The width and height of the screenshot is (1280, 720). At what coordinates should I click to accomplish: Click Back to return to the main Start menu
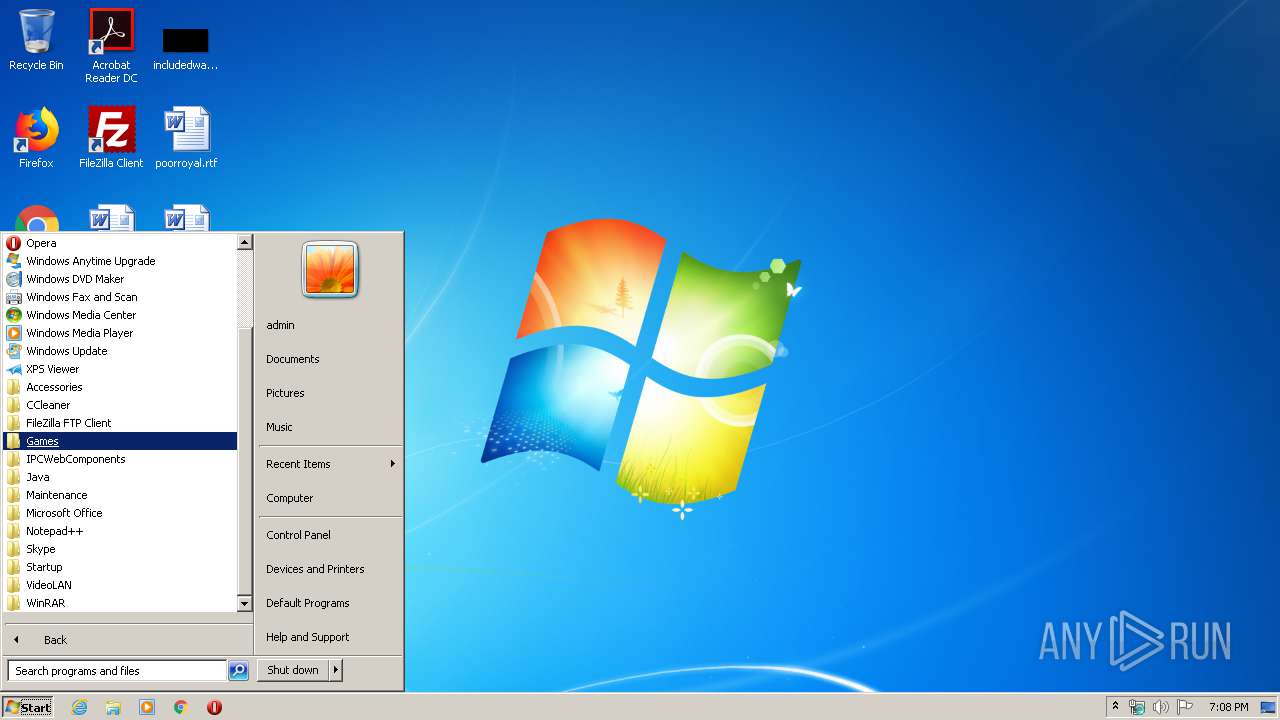(x=128, y=640)
